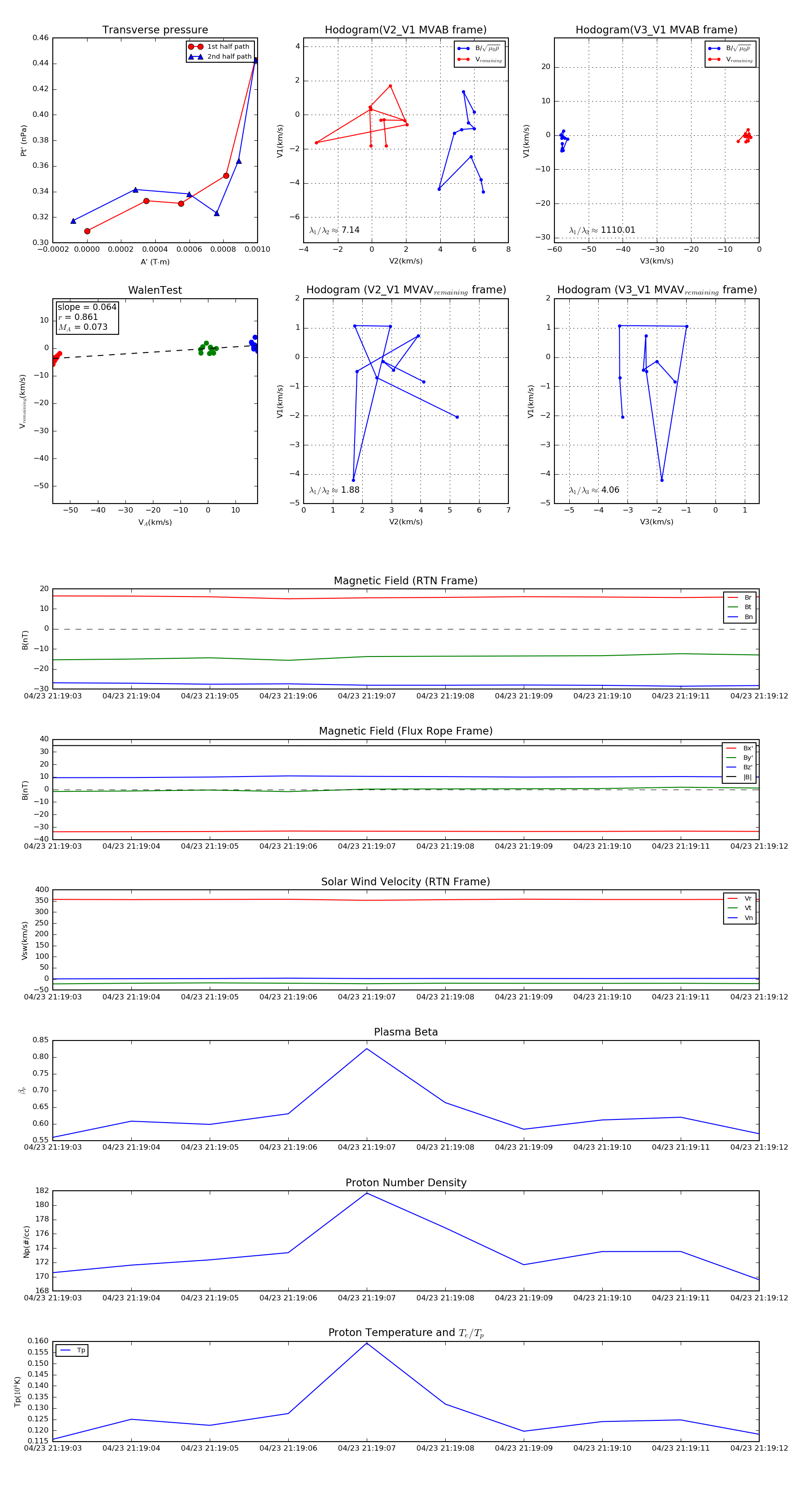Viewport: 812px width, 1489px height.
Task: Select the Bx' legend entry
Action: click(739, 748)
